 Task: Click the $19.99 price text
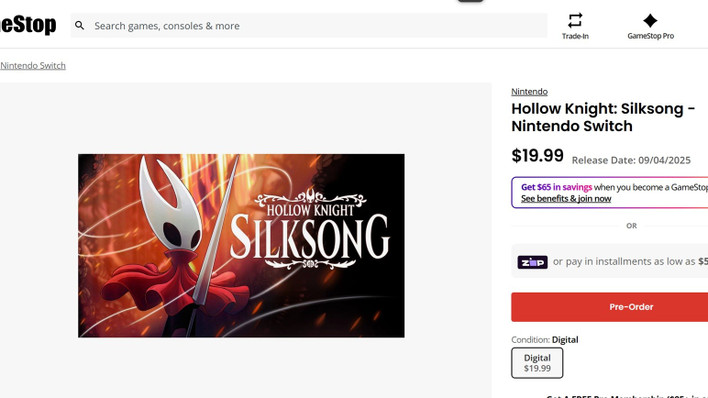click(x=537, y=156)
